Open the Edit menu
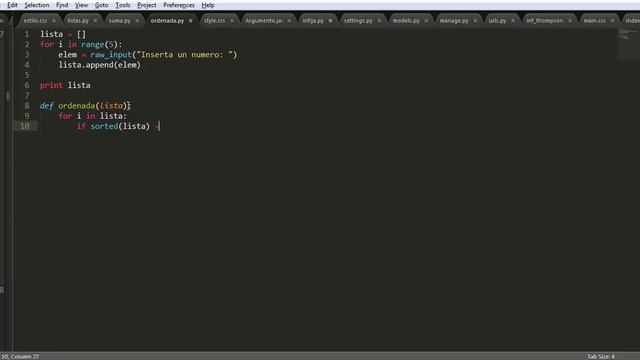The image size is (640, 360). click(x=12, y=5)
